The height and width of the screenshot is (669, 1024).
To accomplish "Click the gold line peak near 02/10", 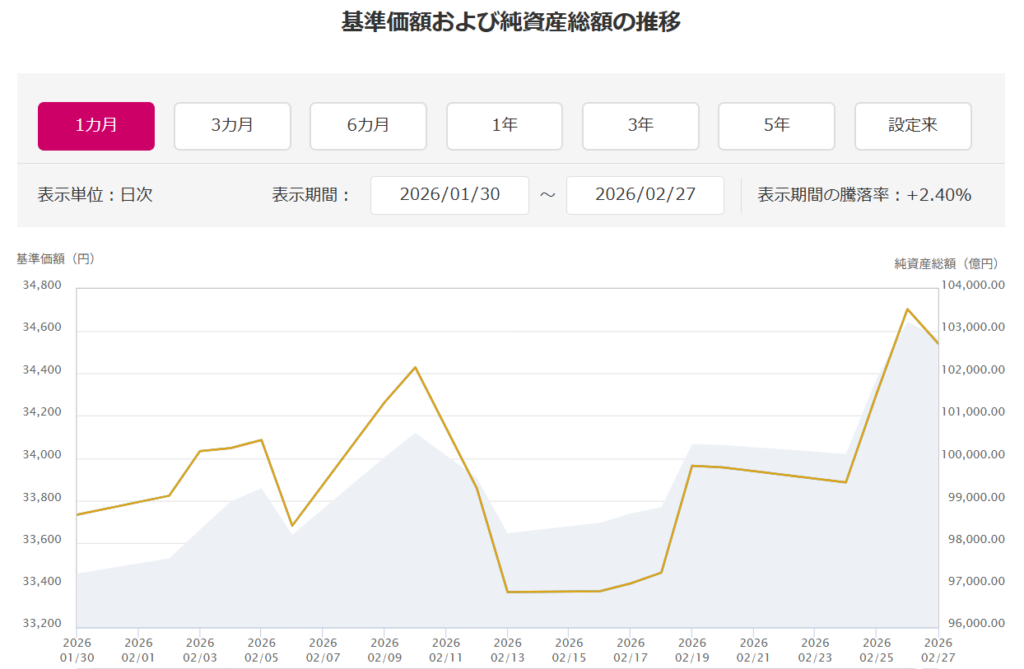I will pos(415,367).
